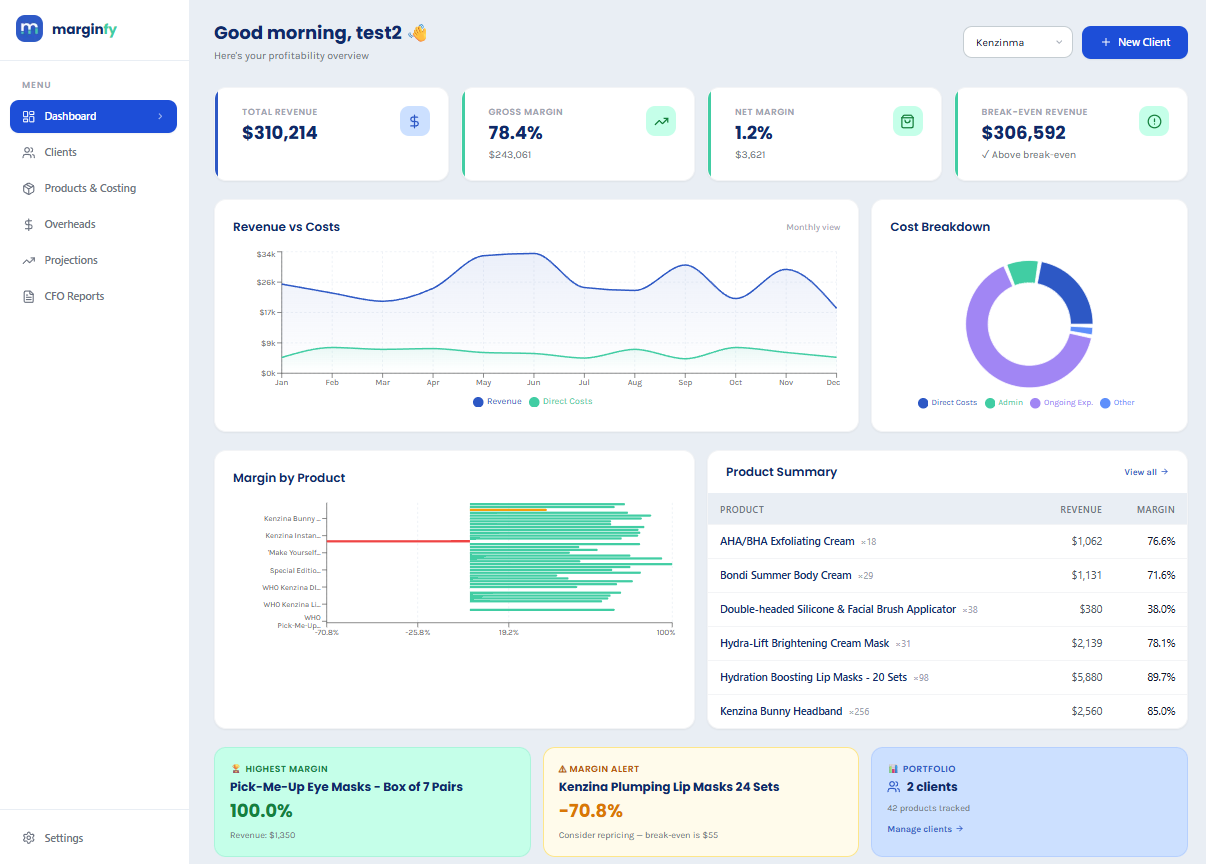The image size is (1206, 864).
Task: Click the $310,214 total revenue value
Action: pyautogui.click(x=280, y=132)
